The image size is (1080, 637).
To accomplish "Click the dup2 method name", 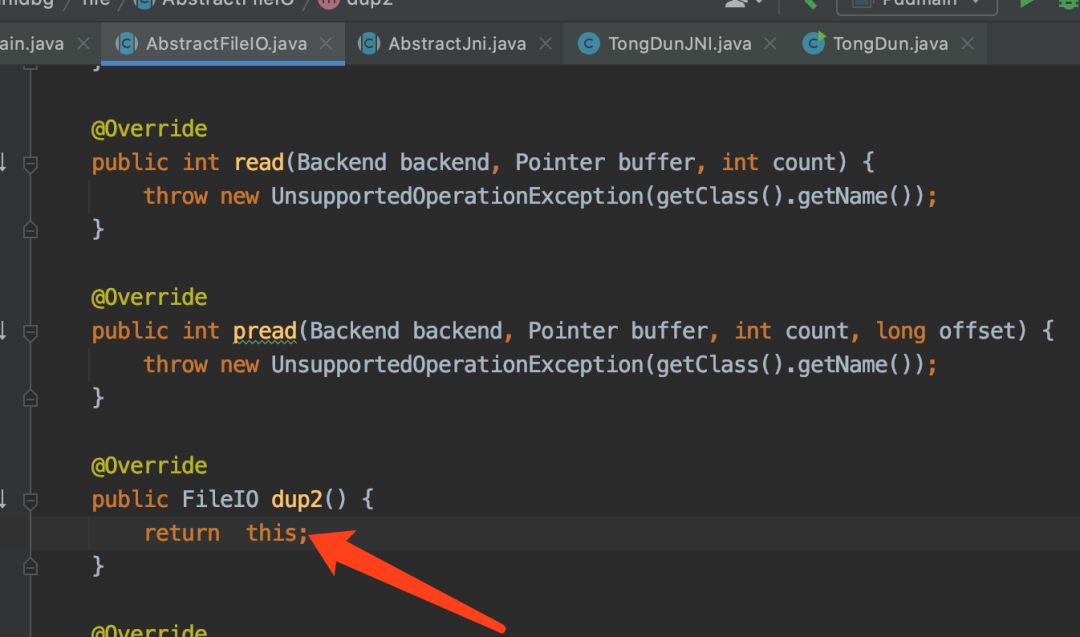I will (297, 499).
